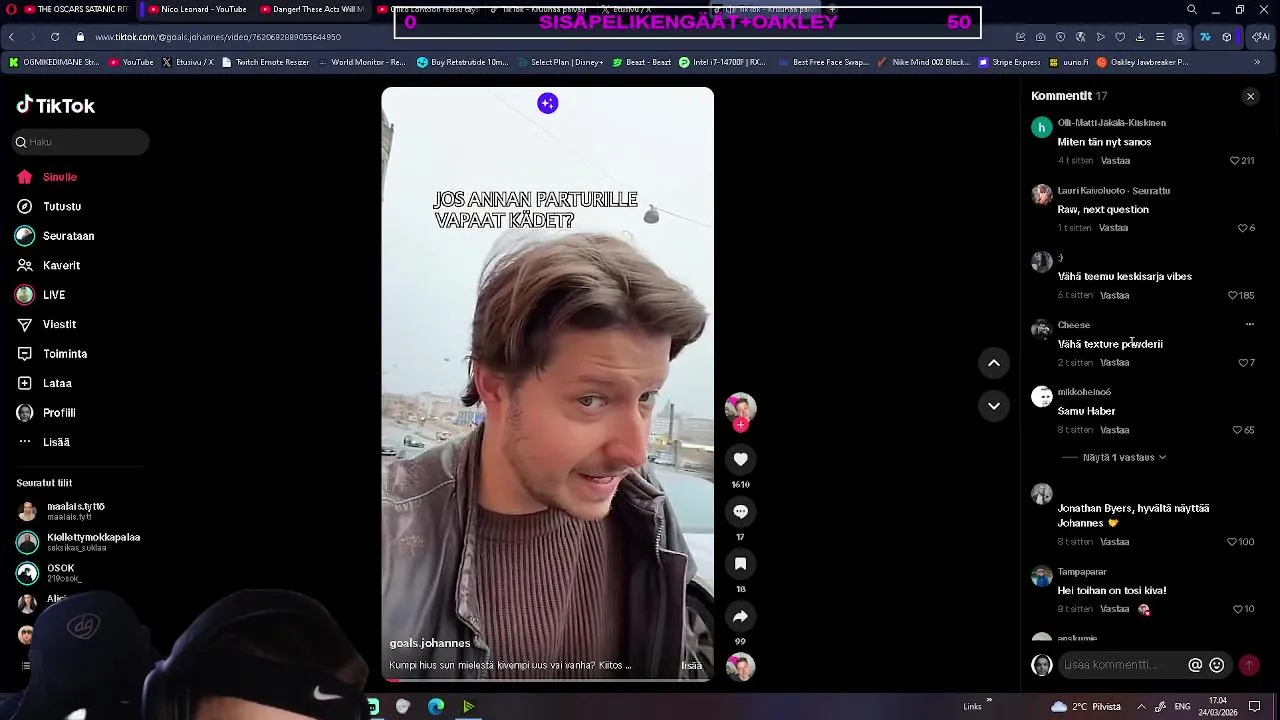The height and width of the screenshot is (720, 1280).
Task: Expand 'Näytä 1 vastaus' replies
Action: pyautogui.click(x=1118, y=458)
